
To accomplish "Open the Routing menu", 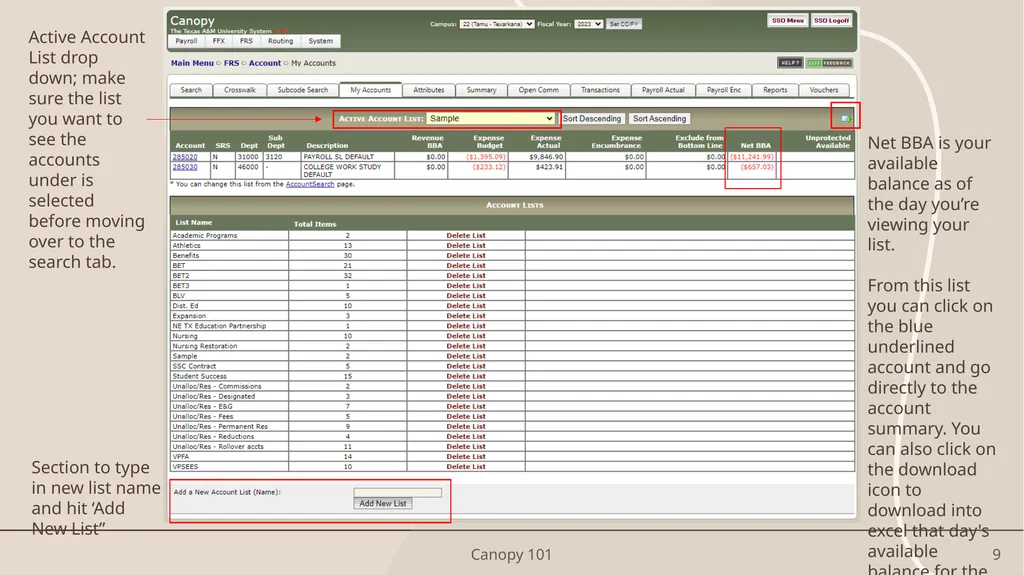I will (x=281, y=41).
